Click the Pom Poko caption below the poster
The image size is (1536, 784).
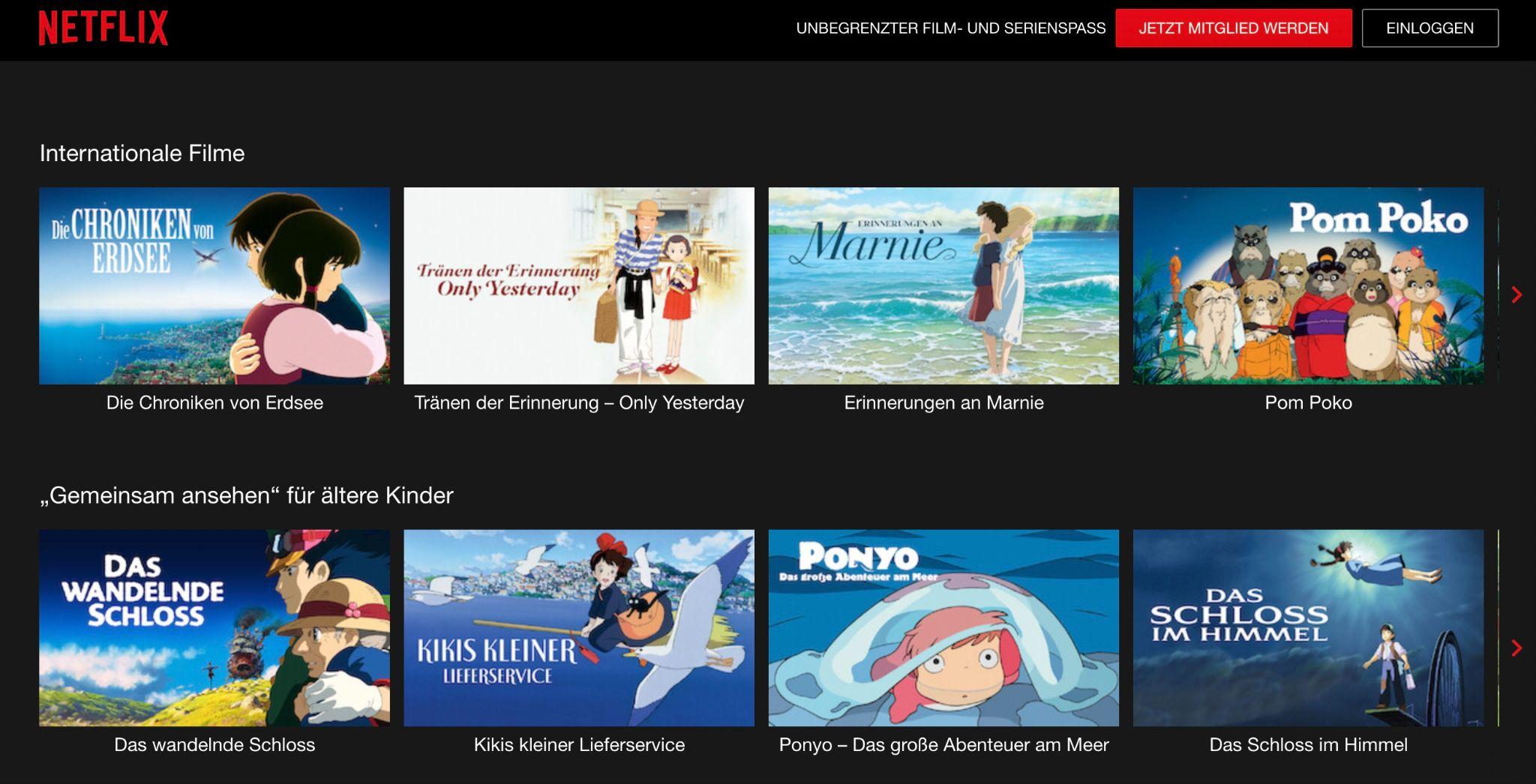click(x=1308, y=402)
